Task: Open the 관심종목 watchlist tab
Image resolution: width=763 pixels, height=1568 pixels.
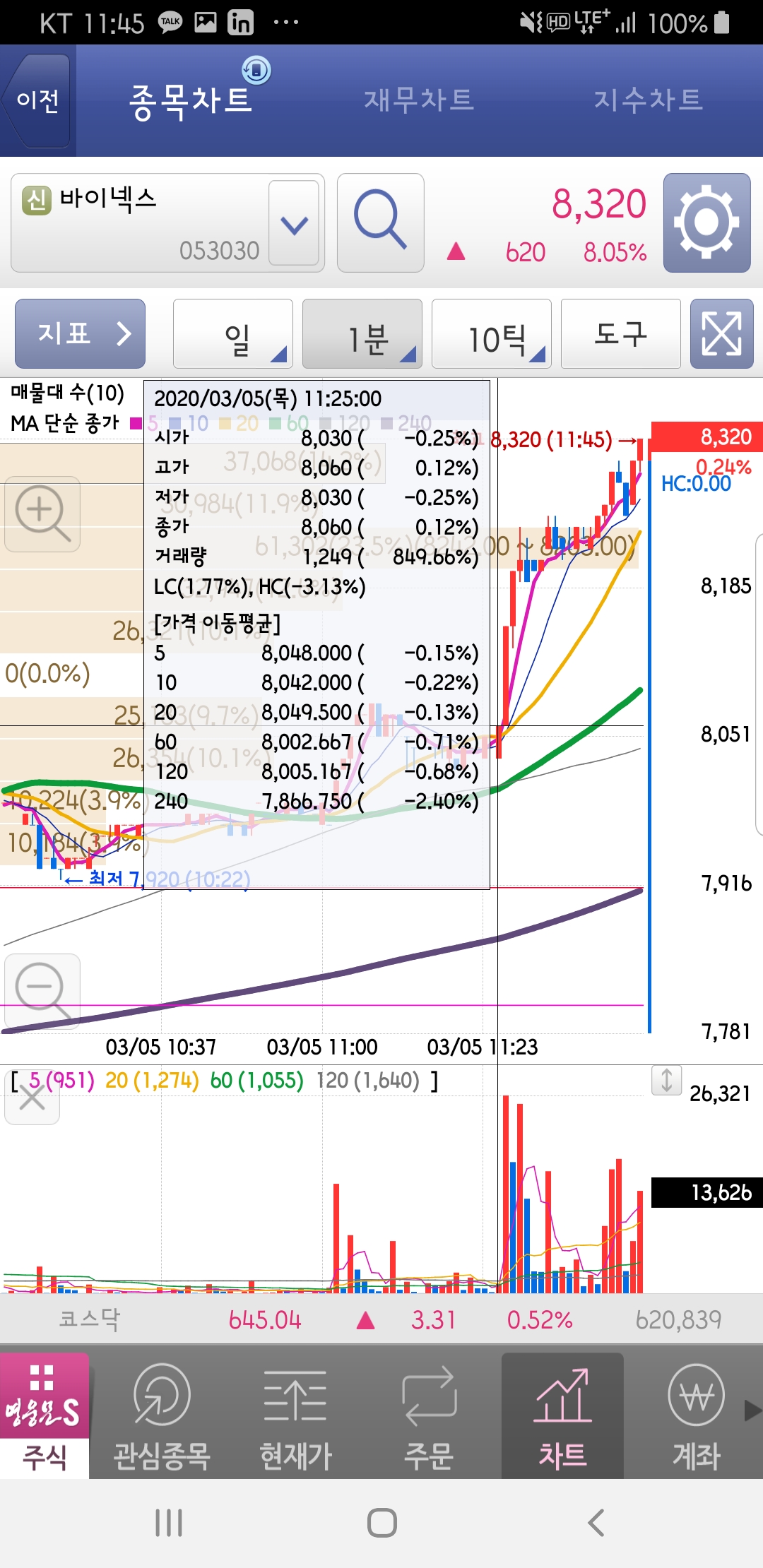Action: click(x=162, y=1415)
